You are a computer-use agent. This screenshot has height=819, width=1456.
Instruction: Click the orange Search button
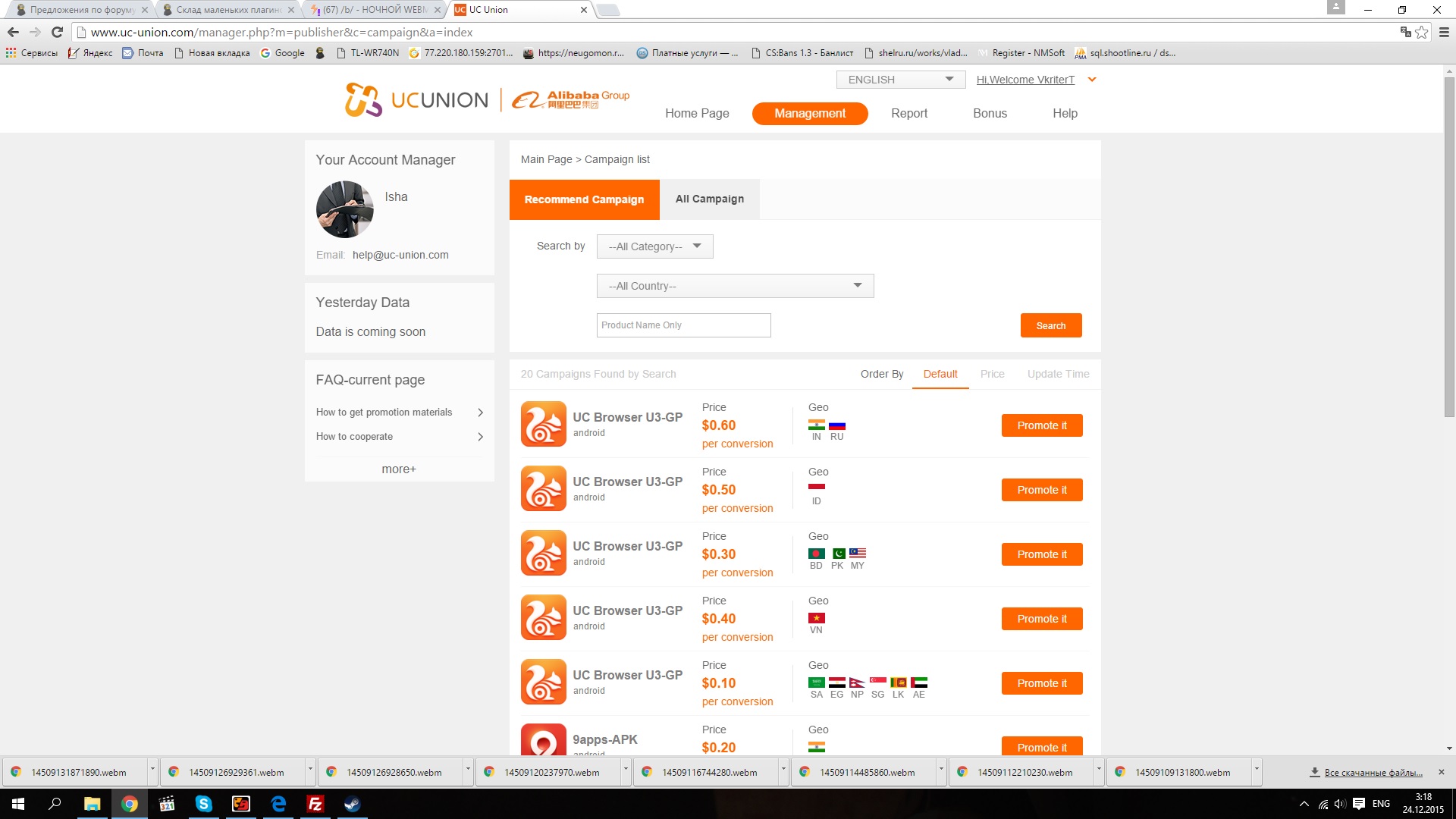(x=1051, y=325)
